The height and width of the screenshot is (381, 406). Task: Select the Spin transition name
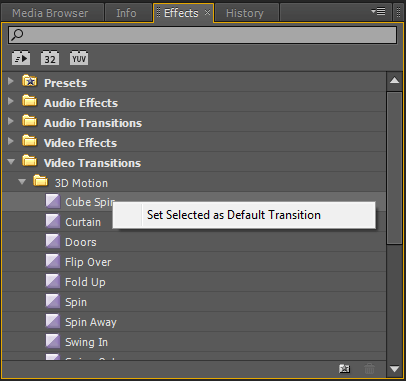pos(76,302)
